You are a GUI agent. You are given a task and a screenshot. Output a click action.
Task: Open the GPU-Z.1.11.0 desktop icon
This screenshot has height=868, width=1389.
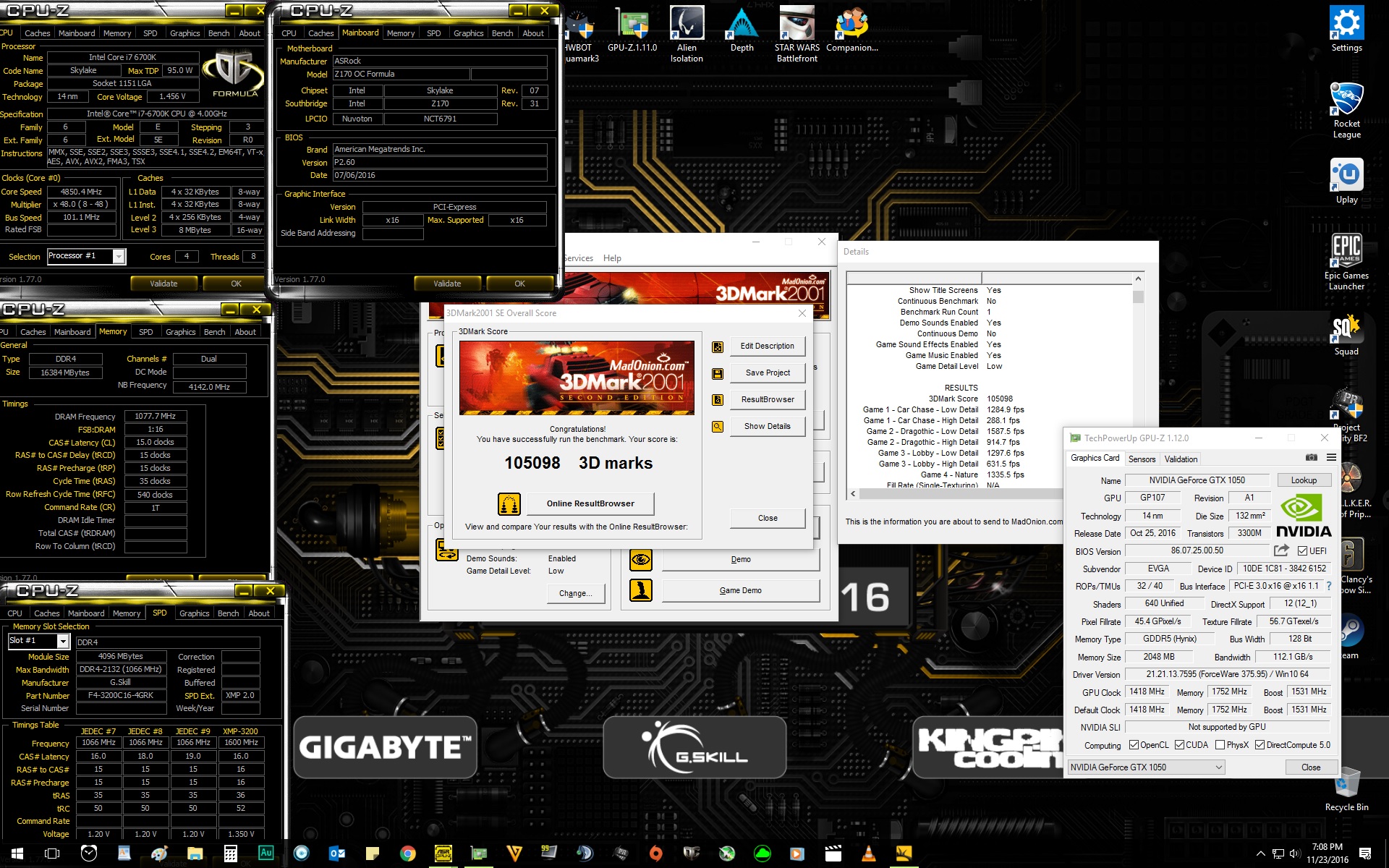(632, 30)
